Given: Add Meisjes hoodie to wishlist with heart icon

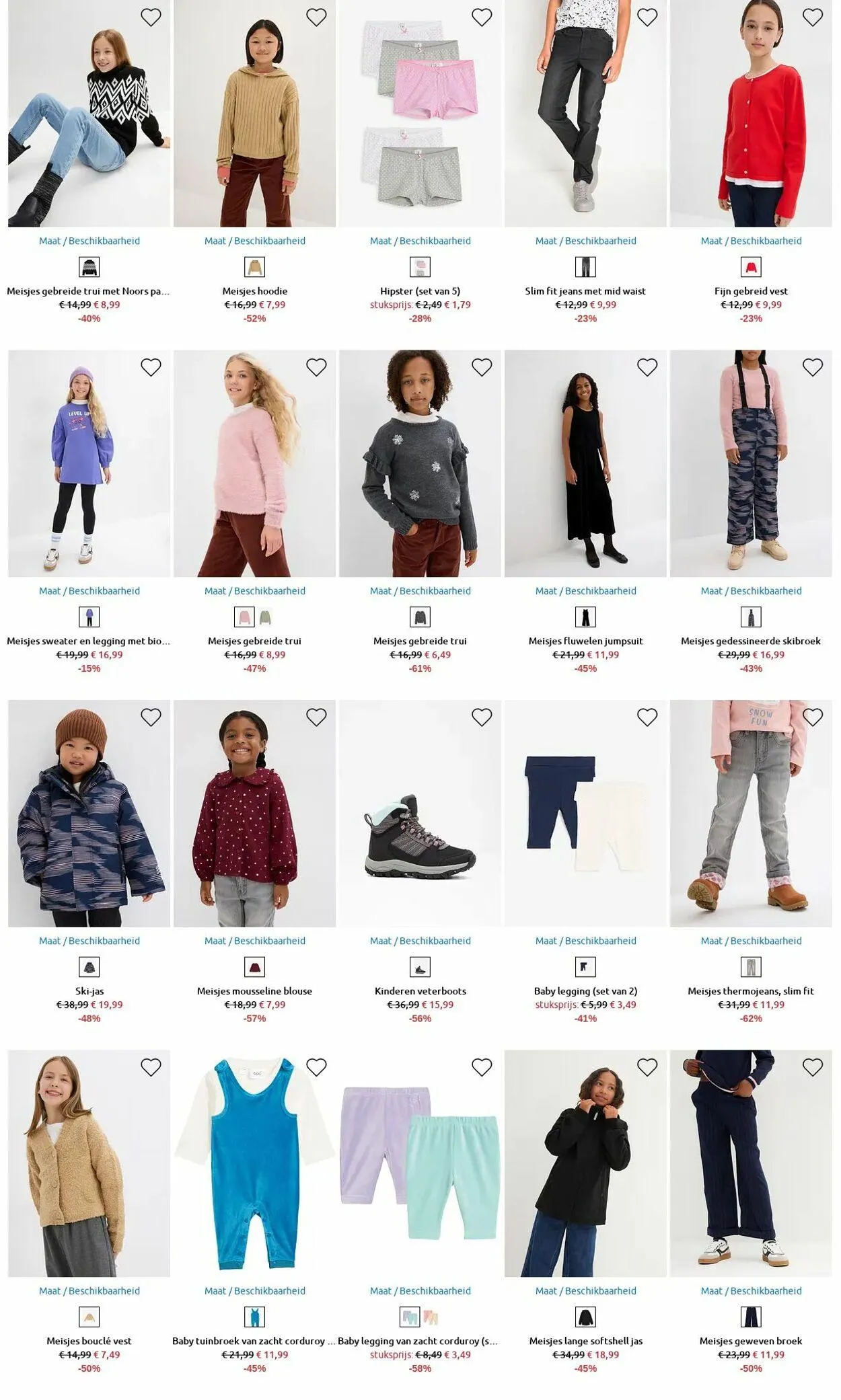Looking at the screenshot, I should point(316,17).
